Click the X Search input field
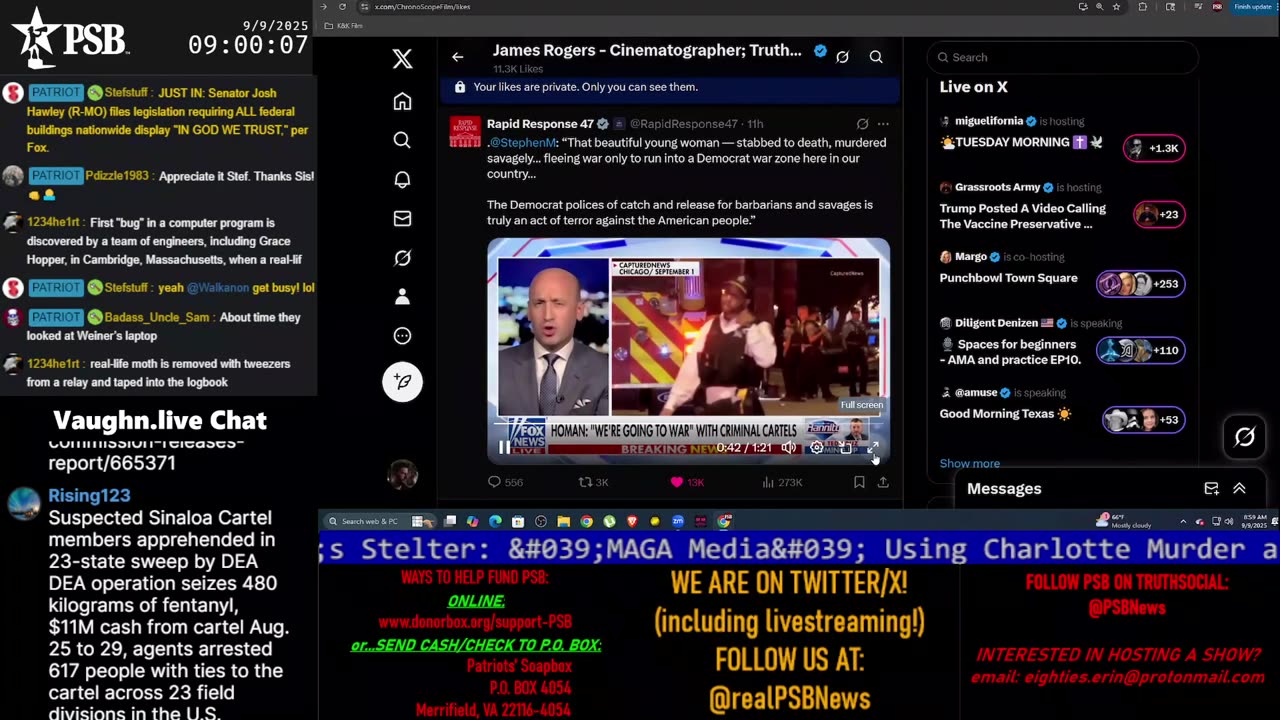1280x720 pixels. click(1062, 57)
